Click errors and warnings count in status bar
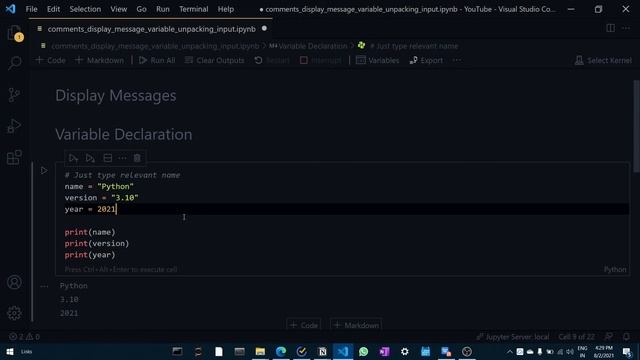 pyautogui.click(x=24, y=337)
